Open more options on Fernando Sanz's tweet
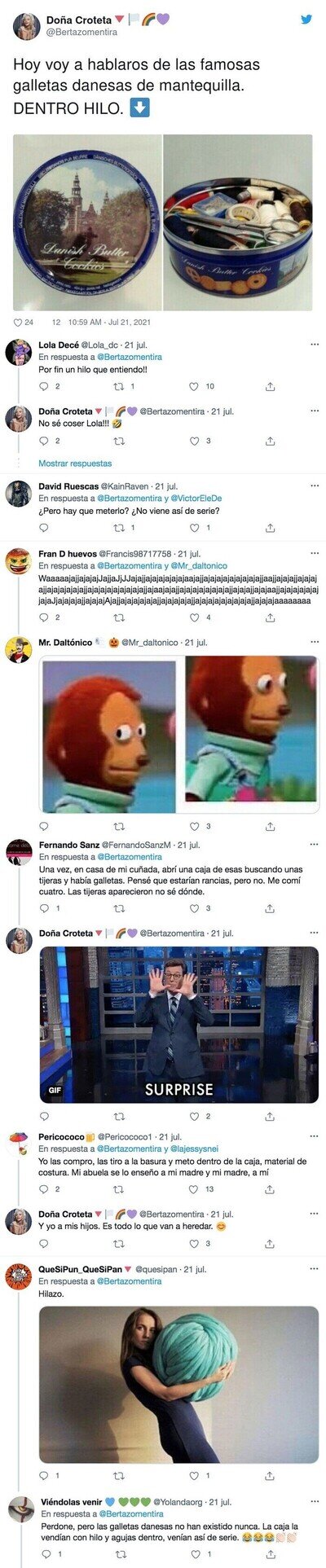Image resolution: width=326 pixels, height=1568 pixels. 314,845
